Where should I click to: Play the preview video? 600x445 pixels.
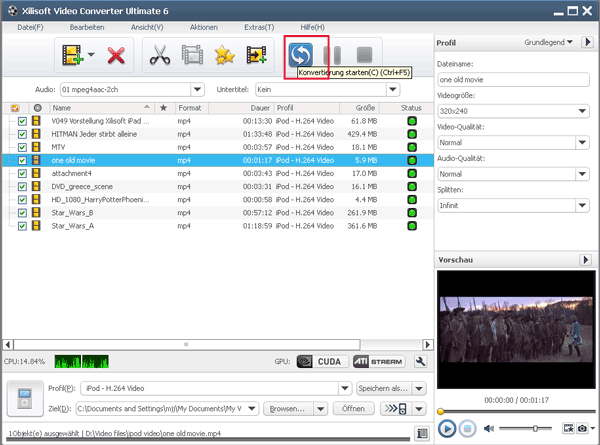click(447, 428)
